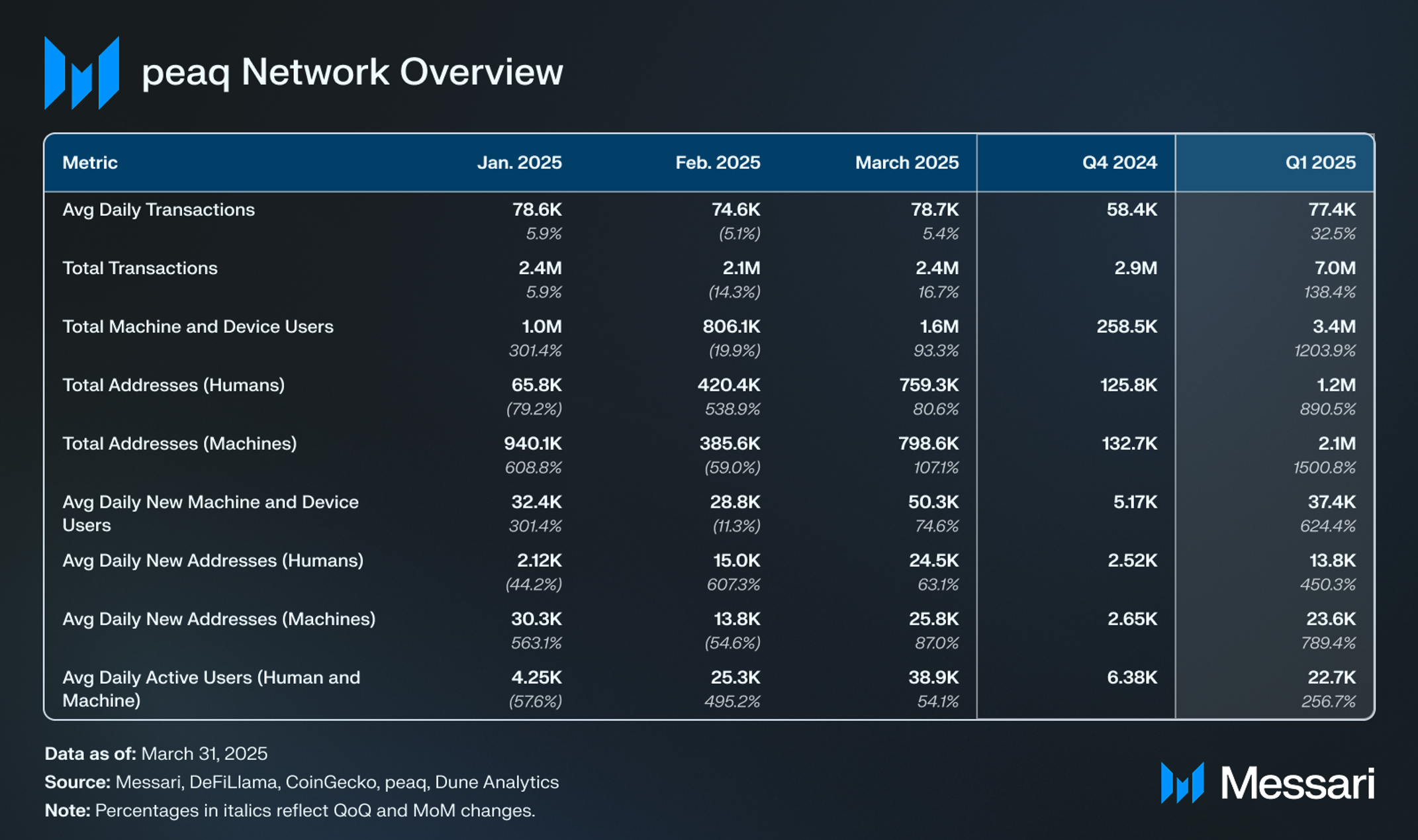1418x840 pixels.
Task: Click Total Machine and Device Users label
Action: [x=198, y=326]
